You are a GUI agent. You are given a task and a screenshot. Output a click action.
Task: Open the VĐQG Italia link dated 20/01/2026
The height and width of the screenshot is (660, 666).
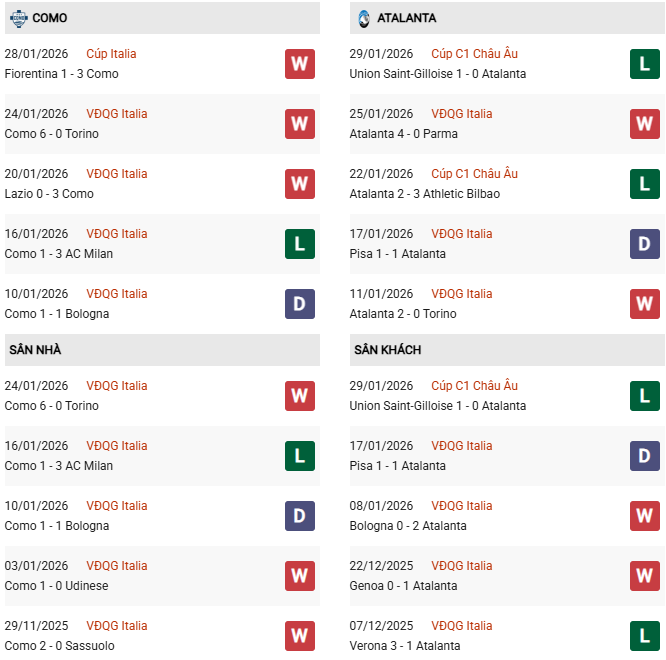(x=116, y=174)
